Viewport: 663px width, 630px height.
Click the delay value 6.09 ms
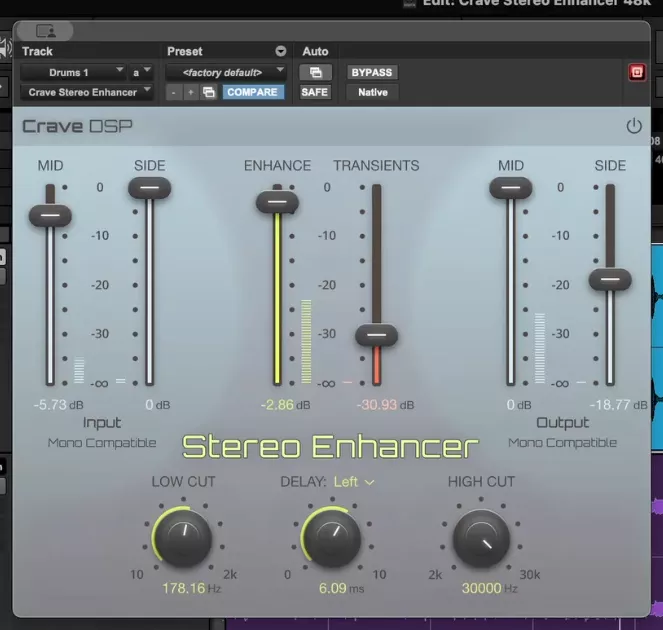(x=341, y=588)
